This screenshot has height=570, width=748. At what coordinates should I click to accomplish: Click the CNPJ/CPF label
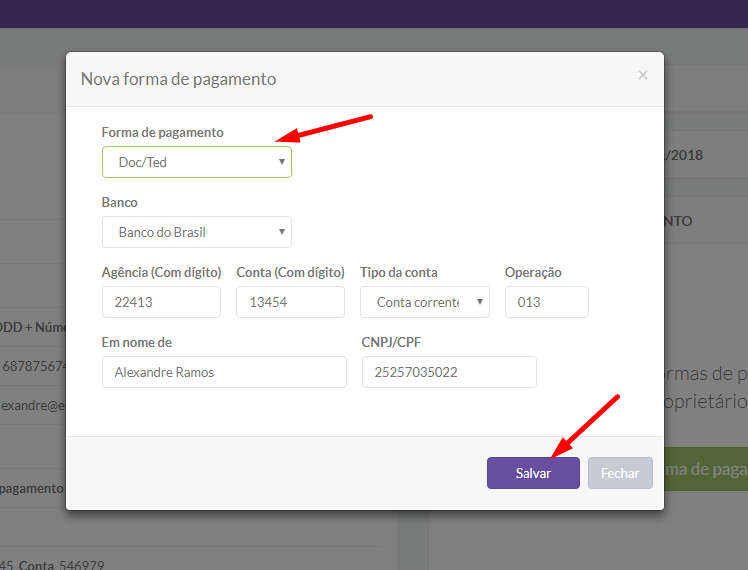[x=391, y=342]
